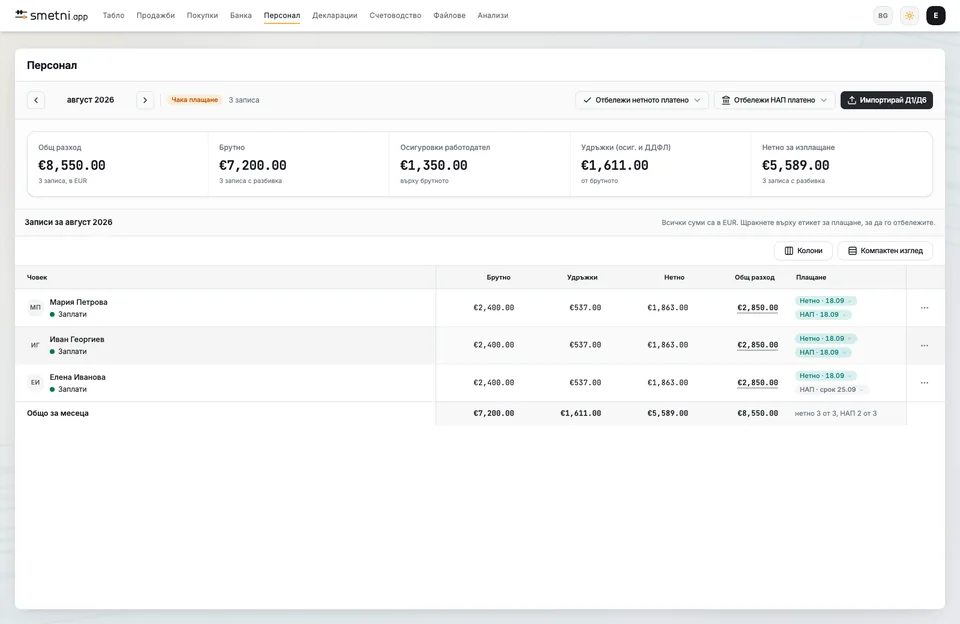
Task: Click the Общ разход €8,550.00 summary card
Action: [x=118, y=164]
